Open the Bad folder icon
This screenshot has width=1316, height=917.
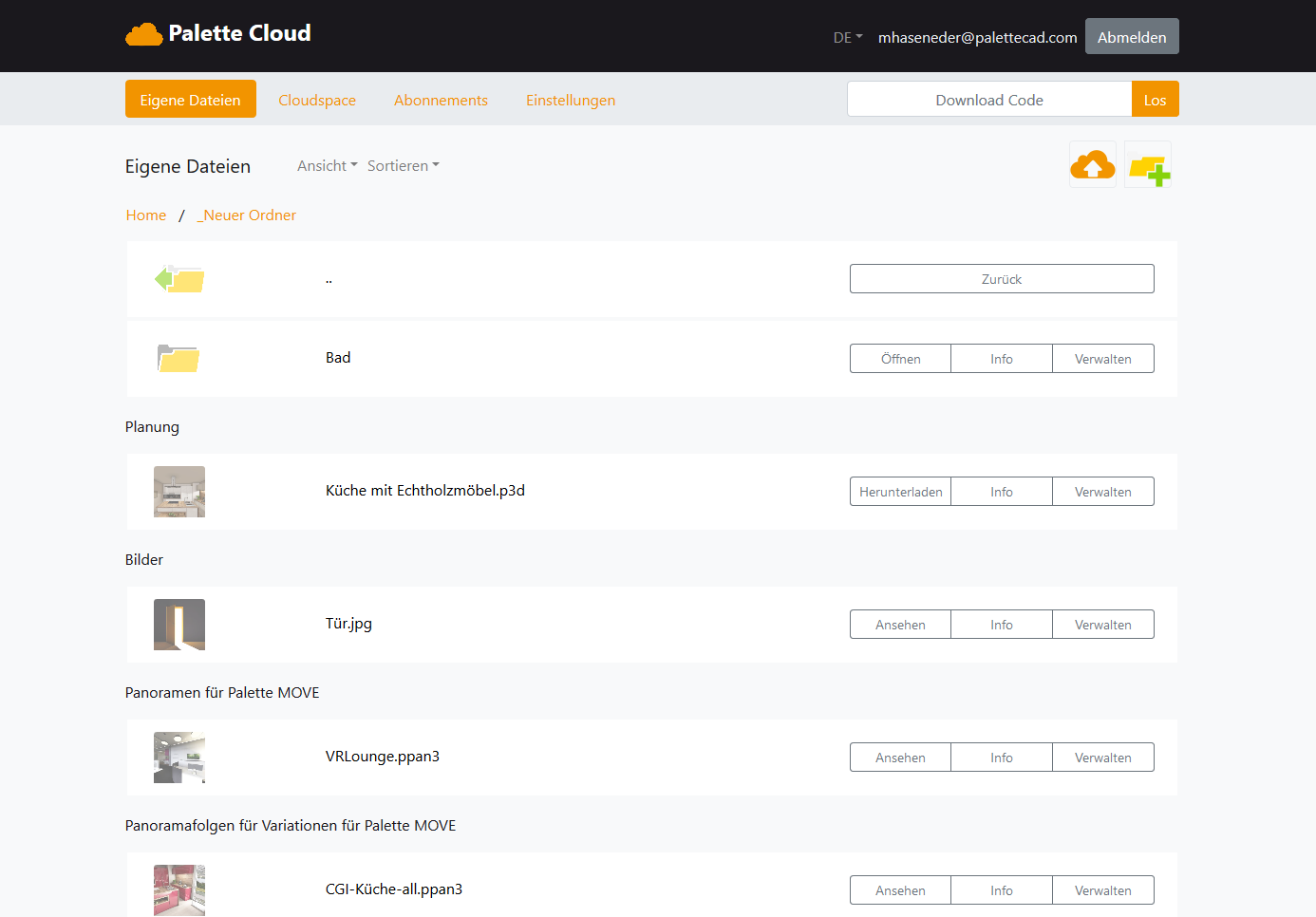click(x=179, y=359)
